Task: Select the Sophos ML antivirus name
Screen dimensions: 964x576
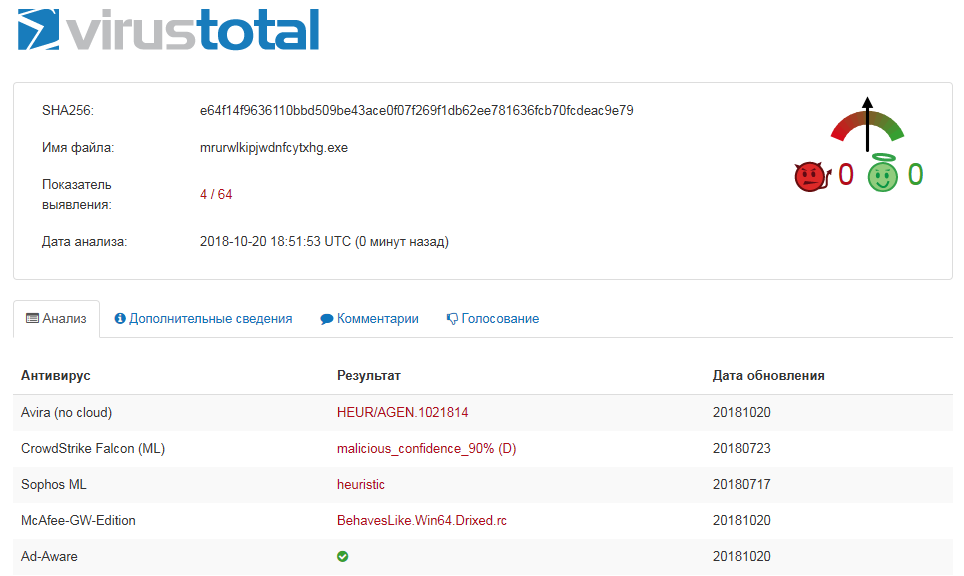Action: (53, 484)
